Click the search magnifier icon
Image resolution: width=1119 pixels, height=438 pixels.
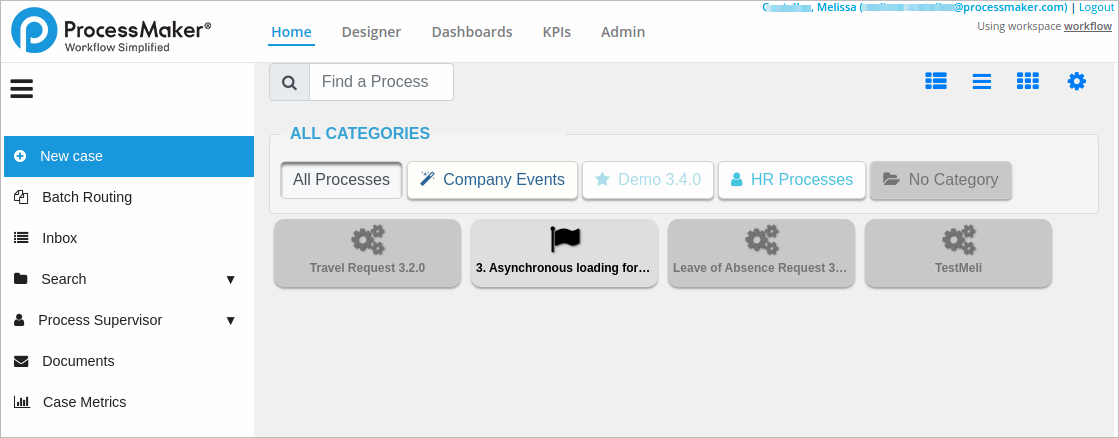point(289,82)
